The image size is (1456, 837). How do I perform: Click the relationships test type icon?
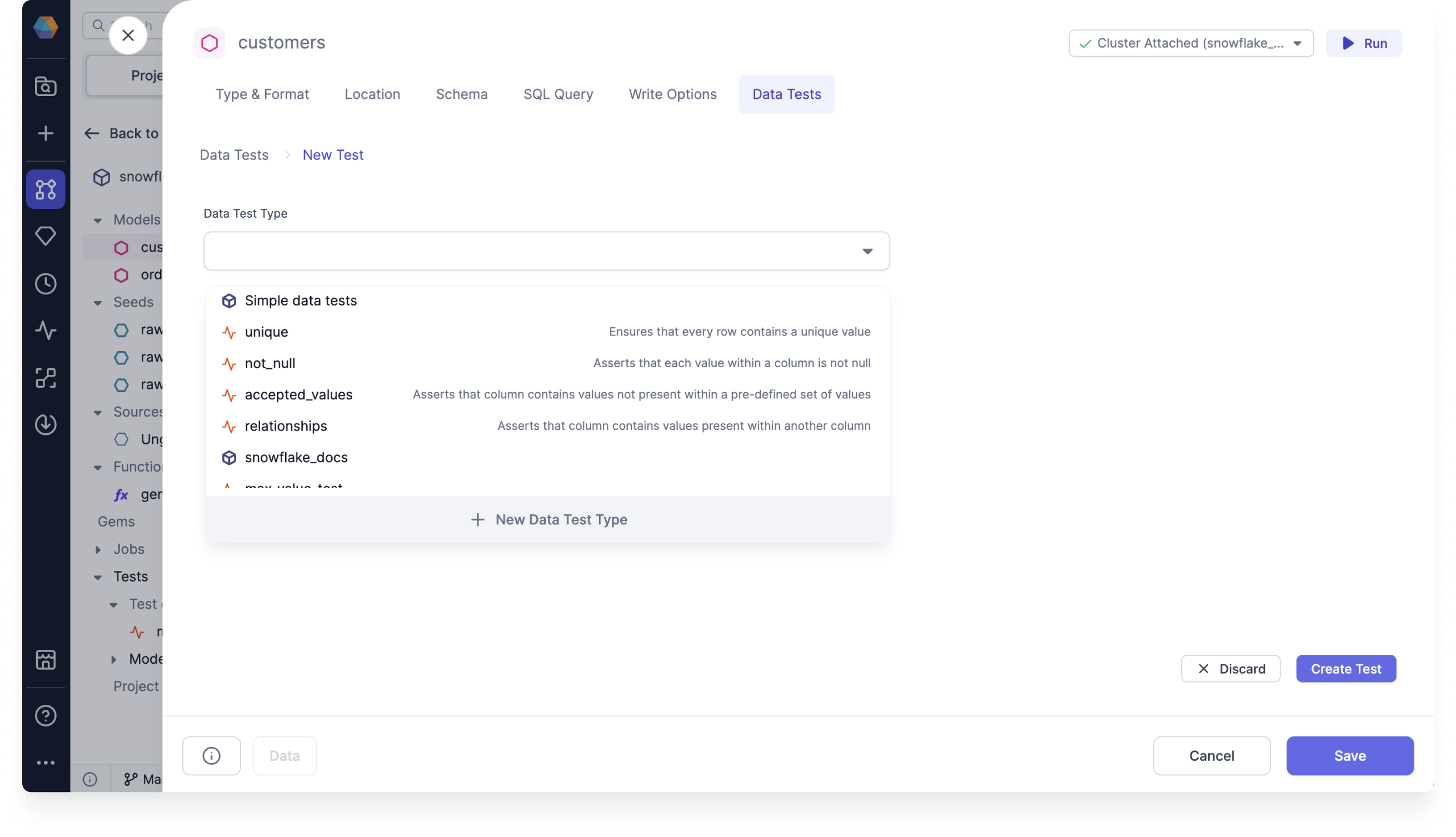[228, 425]
